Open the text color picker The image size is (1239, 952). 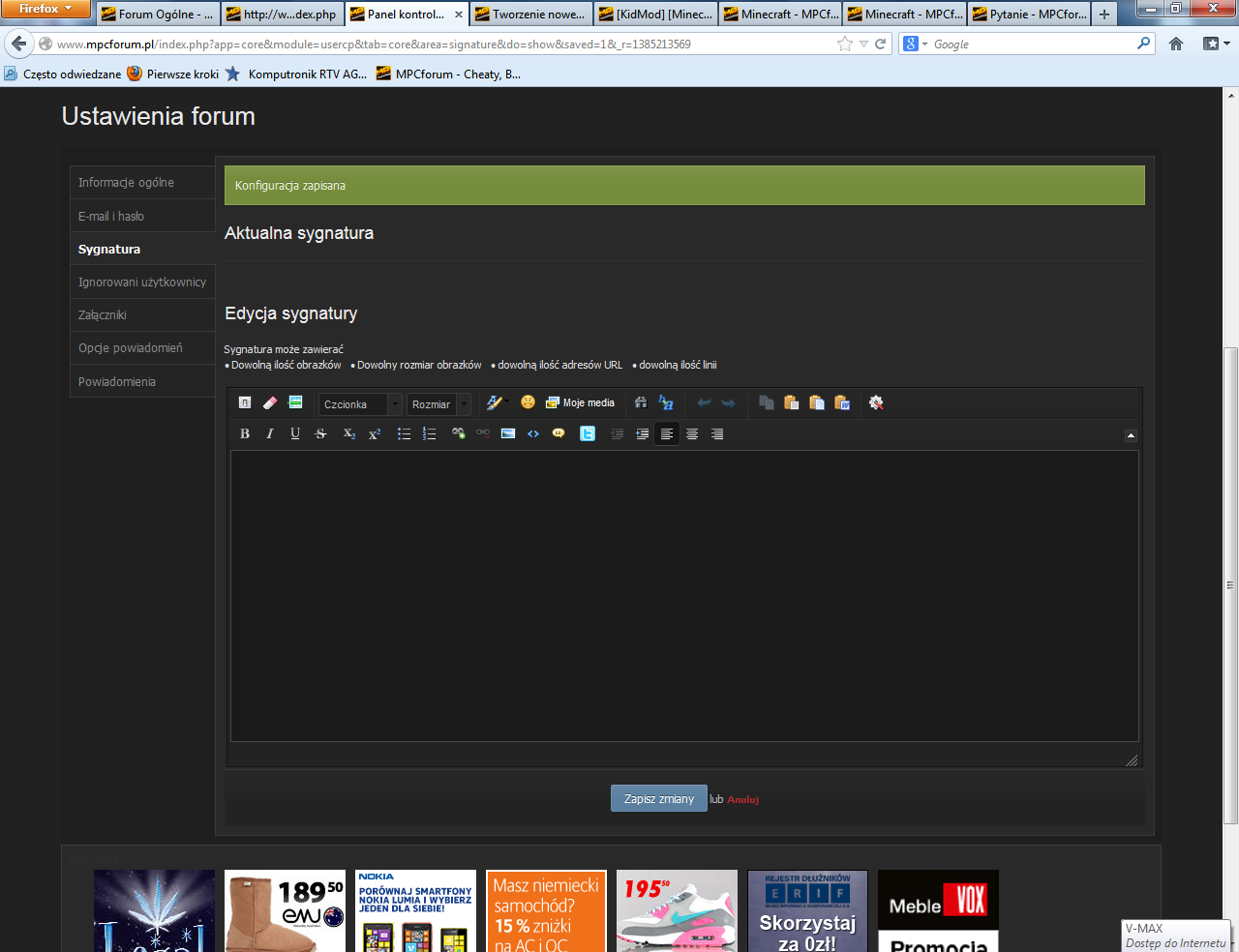498,402
